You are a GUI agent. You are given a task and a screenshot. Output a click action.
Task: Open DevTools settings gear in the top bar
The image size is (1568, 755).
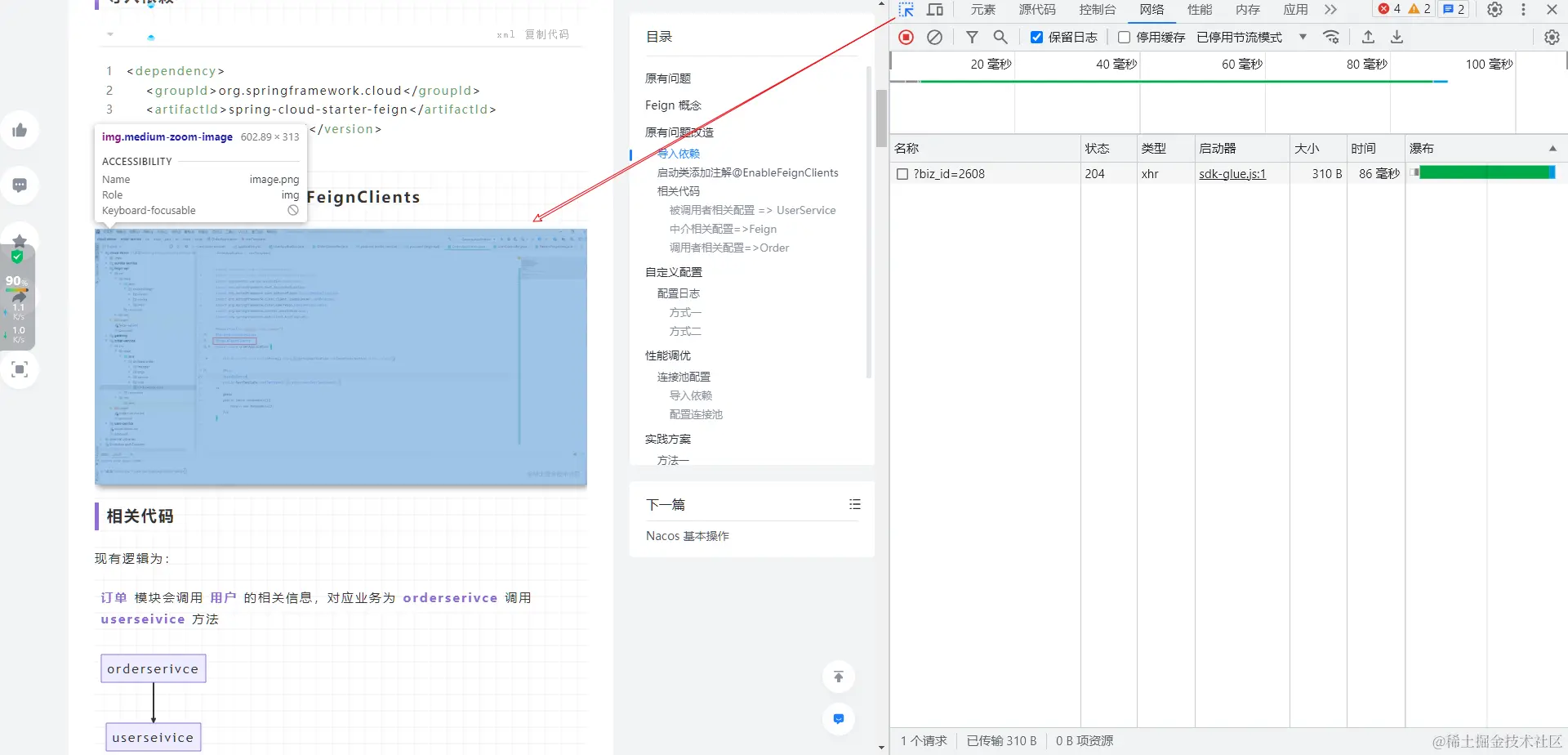point(1494,10)
